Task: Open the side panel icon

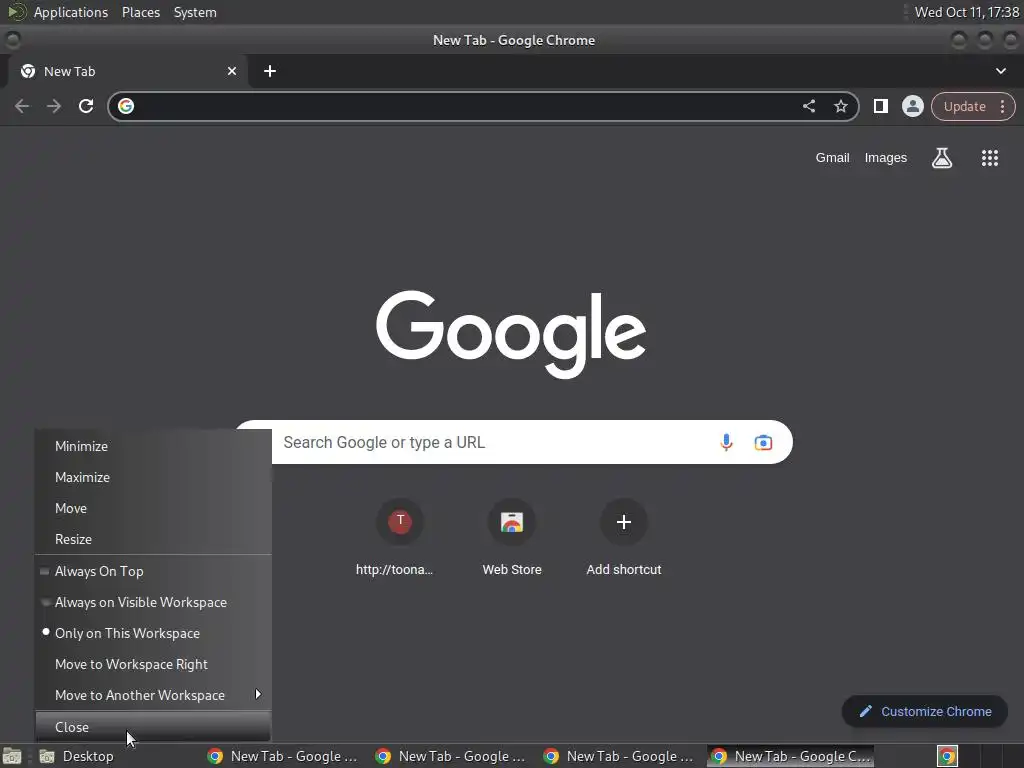Action: click(x=880, y=106)
